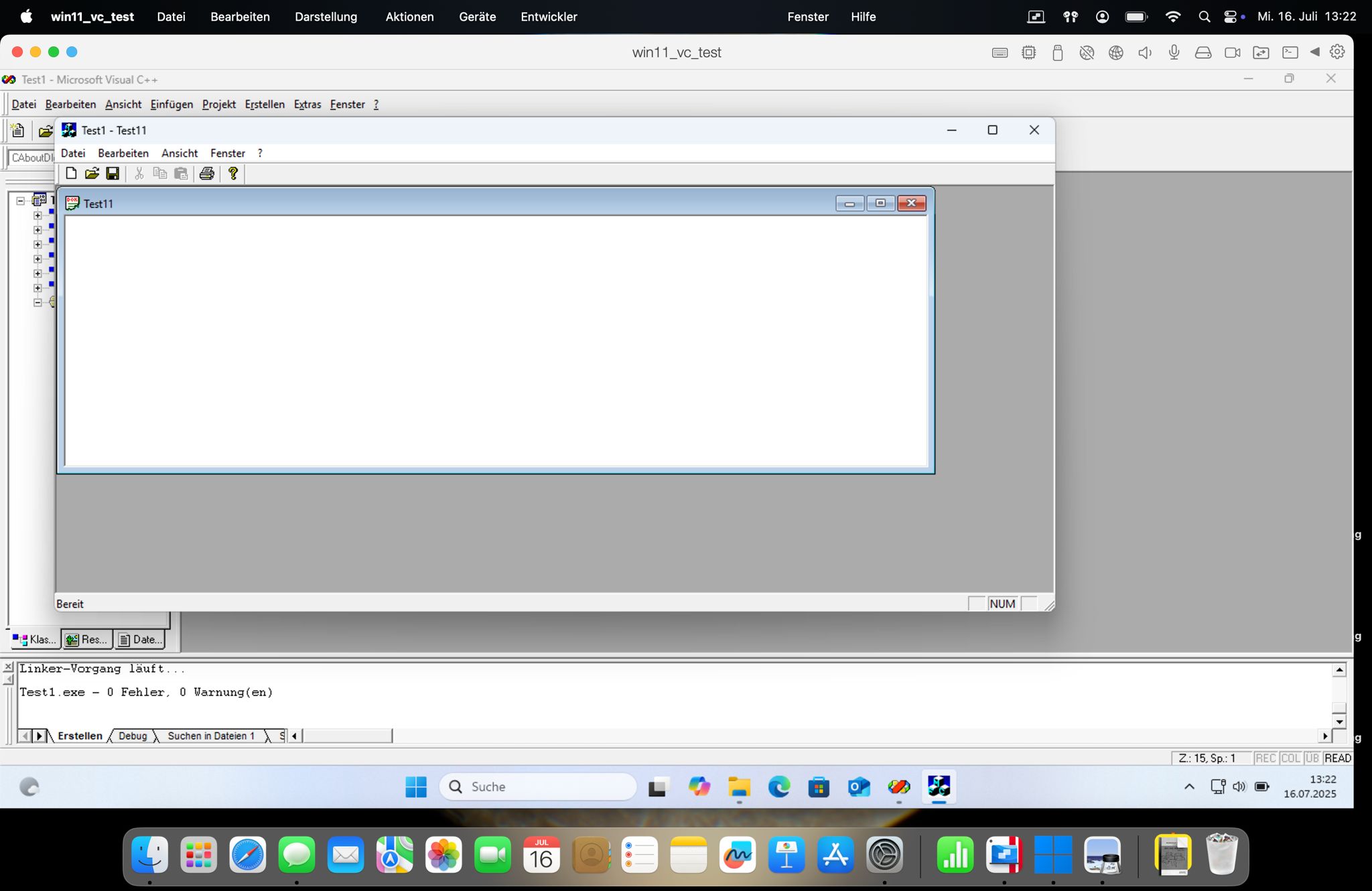
Task: Click the Test11 child window document icon
Action: (x=72, y=203)
